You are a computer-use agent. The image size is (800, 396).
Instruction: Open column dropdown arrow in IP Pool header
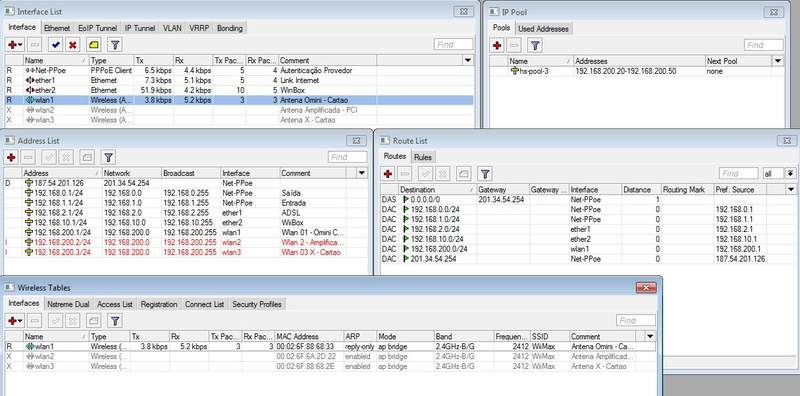(778, 61)
